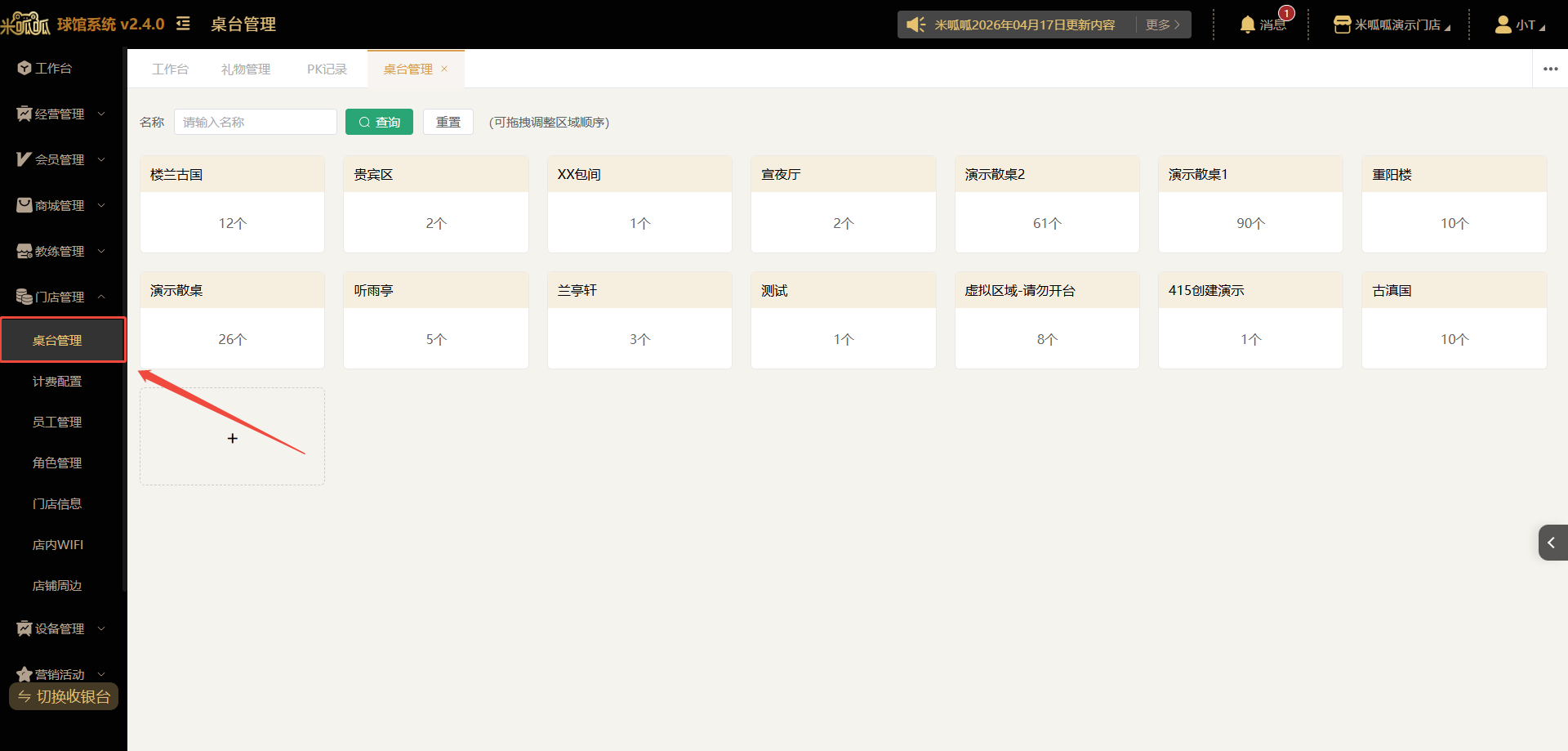Open the 测试 area card
The width and height of the screenshot is (1568, 751).
[843, 320]
